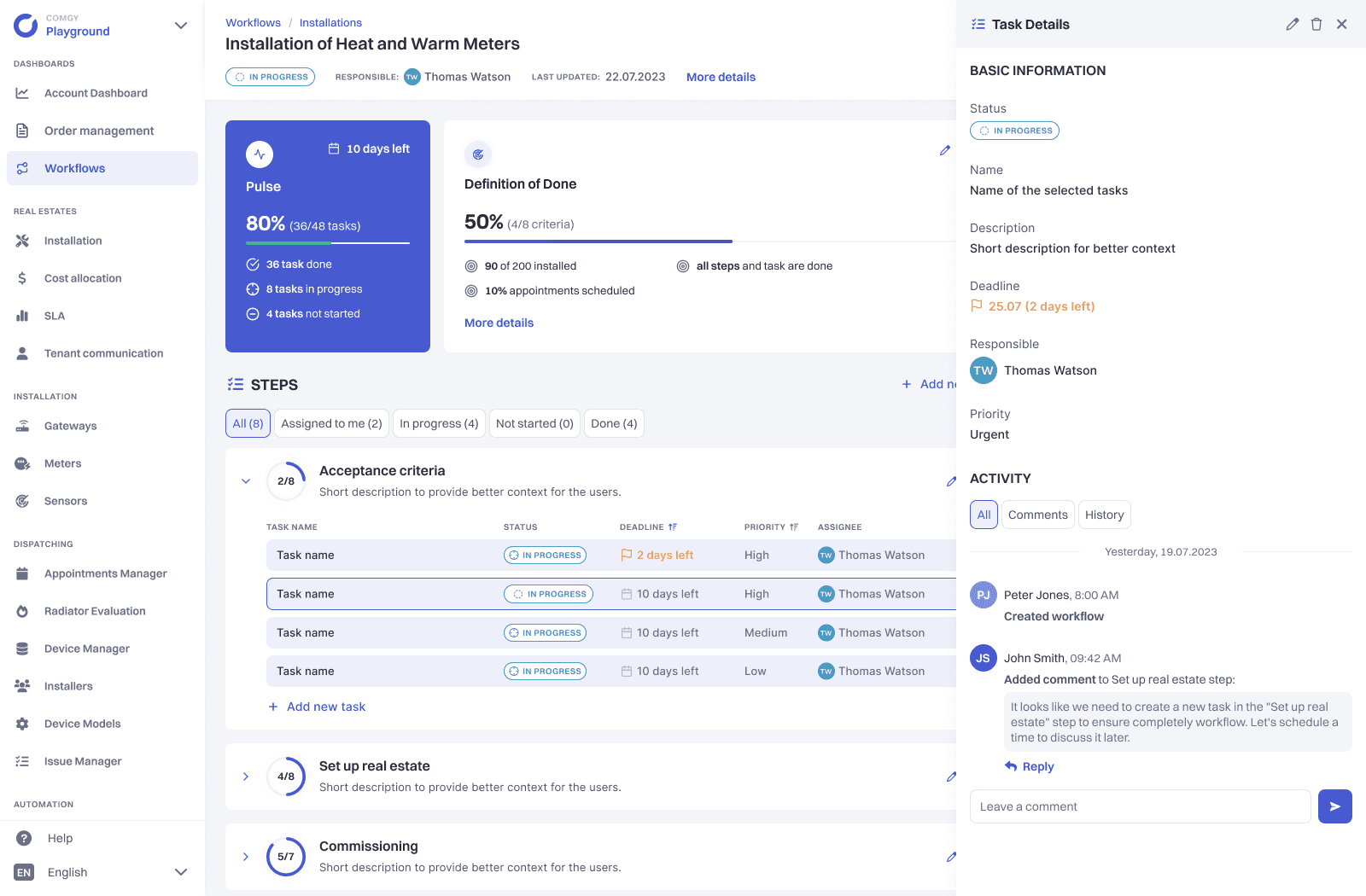Expand the Commissioning step

pyautogui.click(x=246, y=857)
